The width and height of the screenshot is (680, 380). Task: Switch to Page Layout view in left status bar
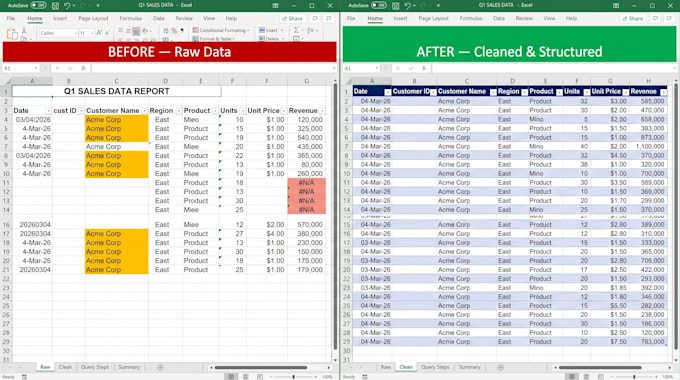click(245, 377)
